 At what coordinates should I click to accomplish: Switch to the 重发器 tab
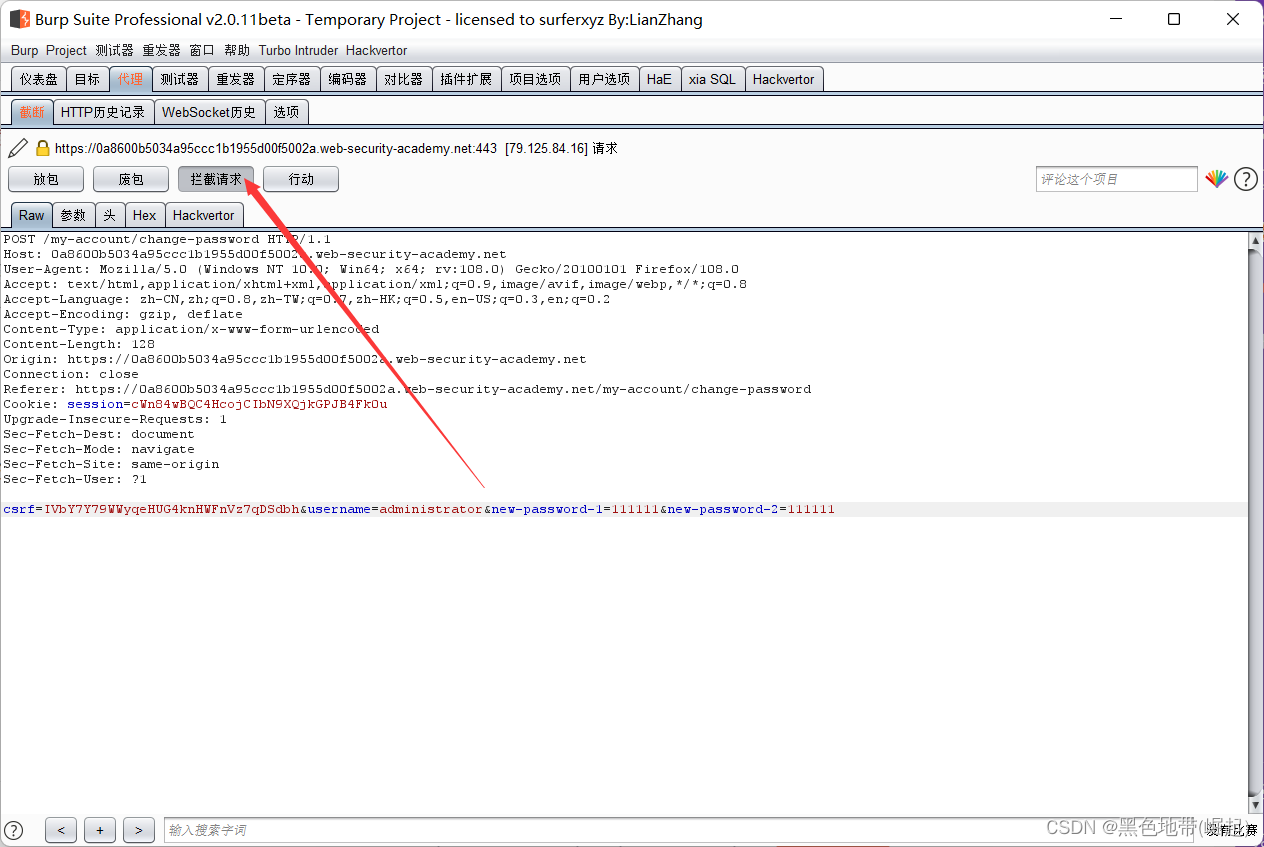point(236,79)
